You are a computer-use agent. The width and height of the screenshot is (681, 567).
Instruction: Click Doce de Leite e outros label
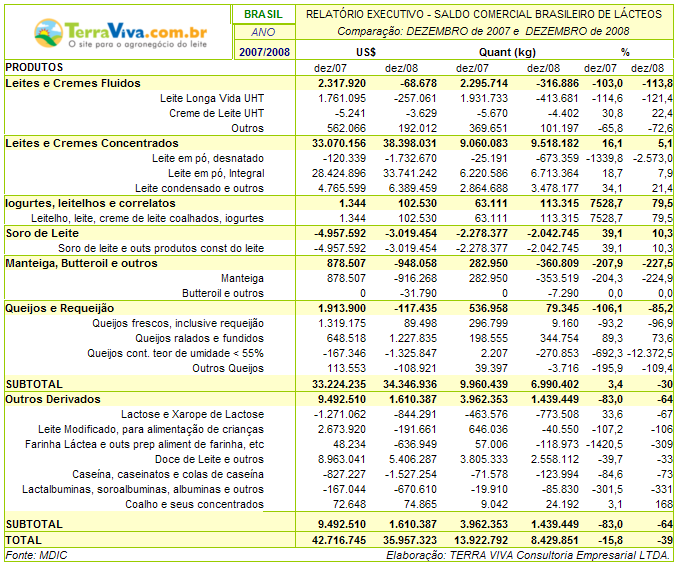click(209, 459)
